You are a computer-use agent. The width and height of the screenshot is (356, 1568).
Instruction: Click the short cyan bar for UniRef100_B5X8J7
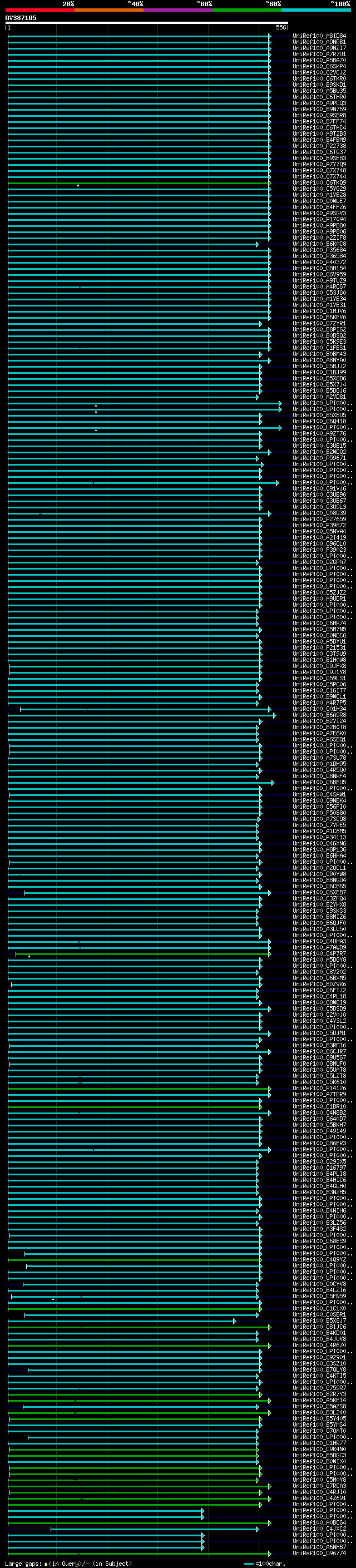(122, 1321)
